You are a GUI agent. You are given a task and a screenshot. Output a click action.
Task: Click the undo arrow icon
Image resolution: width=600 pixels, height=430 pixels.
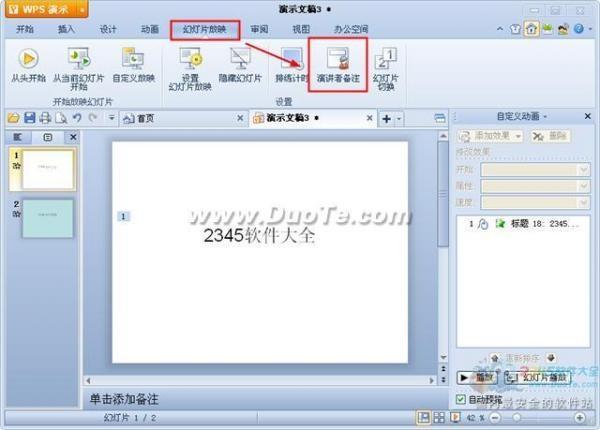click(77, 118)
